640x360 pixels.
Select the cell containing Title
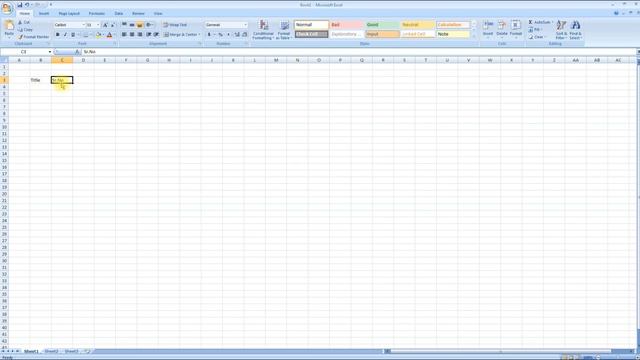coord(40,80)
